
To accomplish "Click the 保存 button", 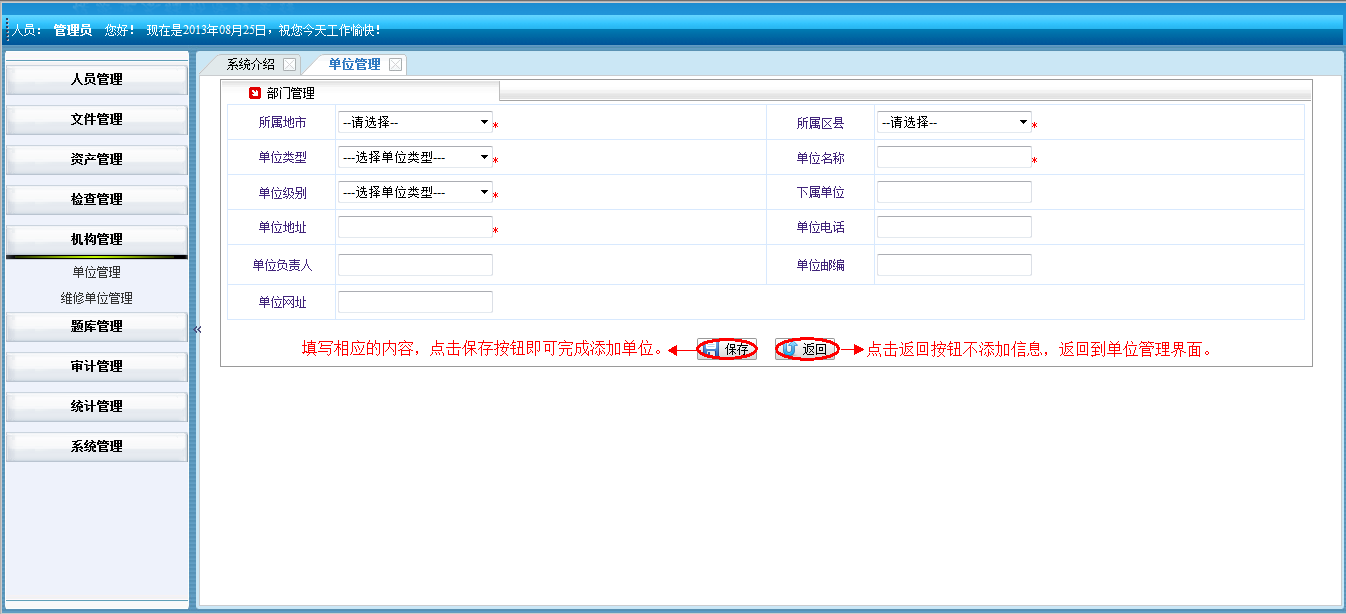I will [727, 349].
